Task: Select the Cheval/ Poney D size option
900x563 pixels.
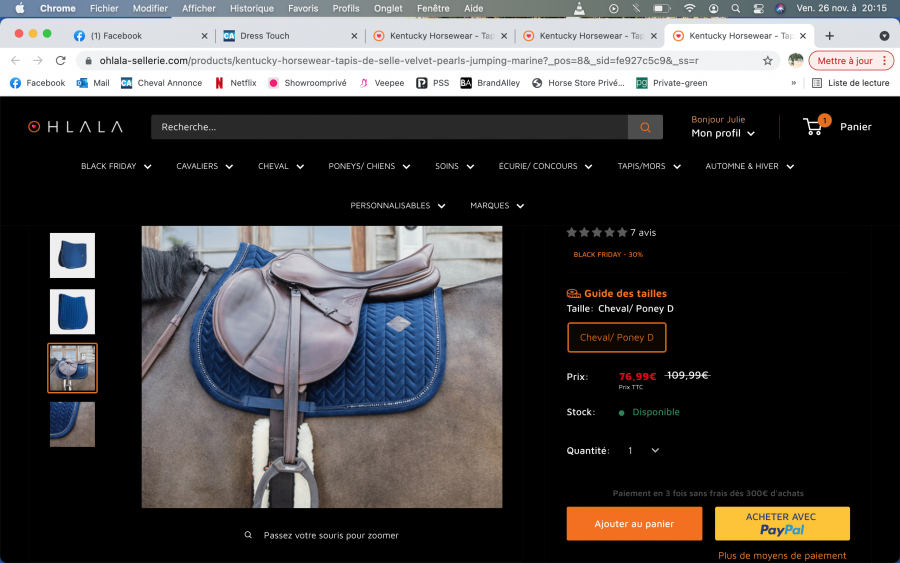Action: [x=616, y=337]
